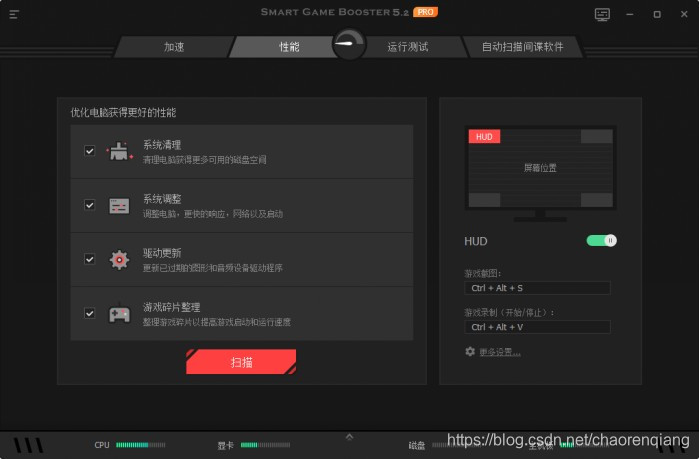Viewport: 699px width, 459px height.
Task: Turn off the HUD toggle switch
Action: pyautogui.click(x=601, y=241)
